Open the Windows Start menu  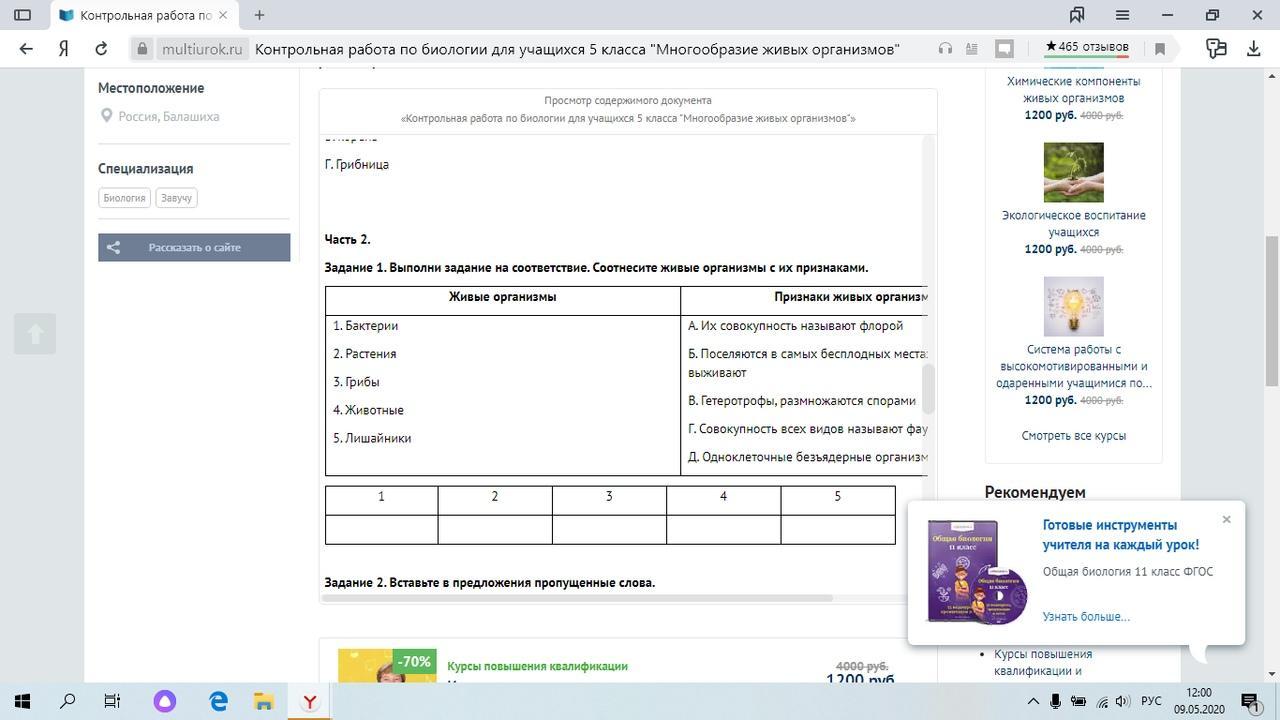(x=22, y=701)
